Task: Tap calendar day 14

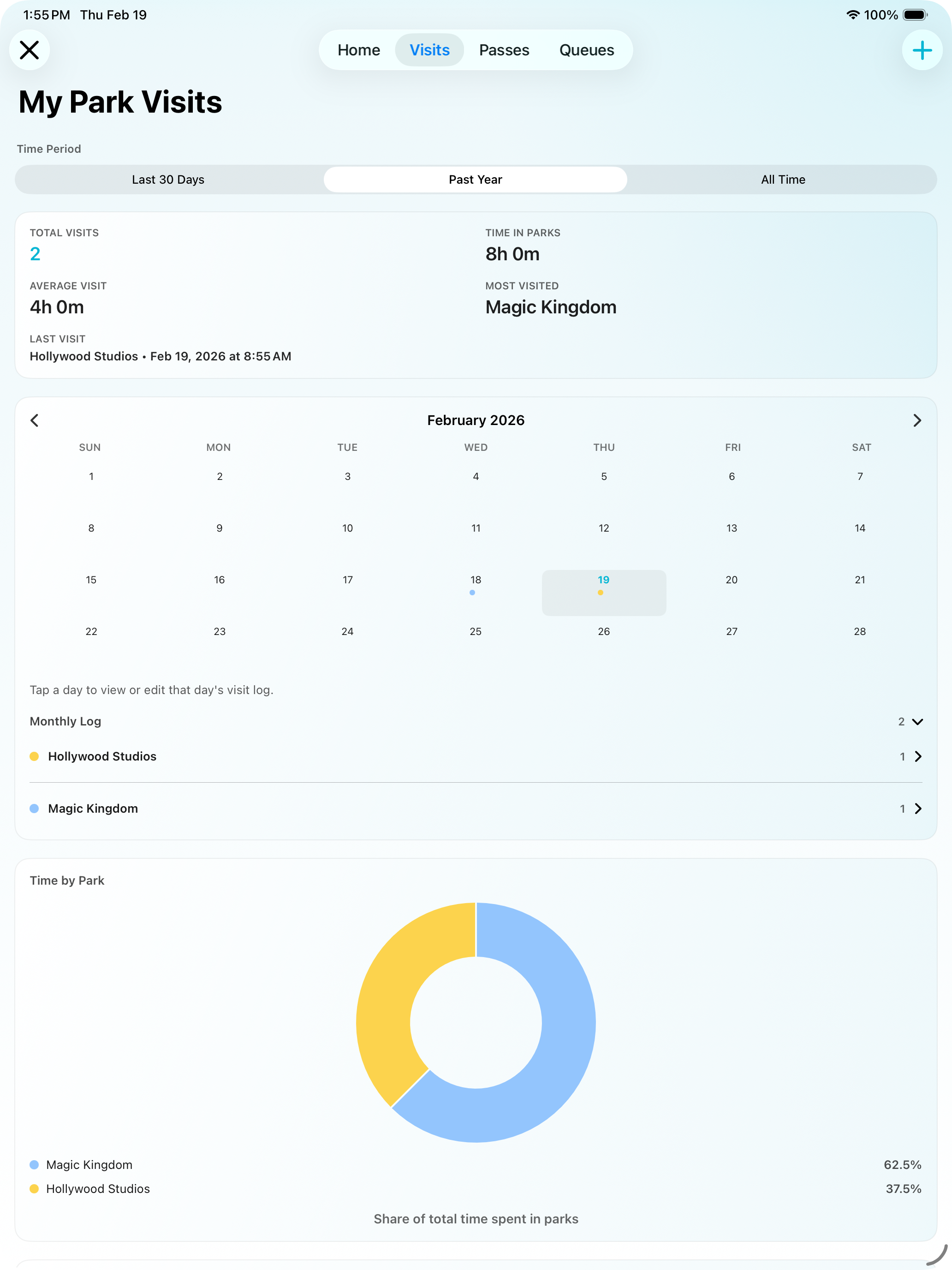Action: pyautogui.click(x=860, y=528)
